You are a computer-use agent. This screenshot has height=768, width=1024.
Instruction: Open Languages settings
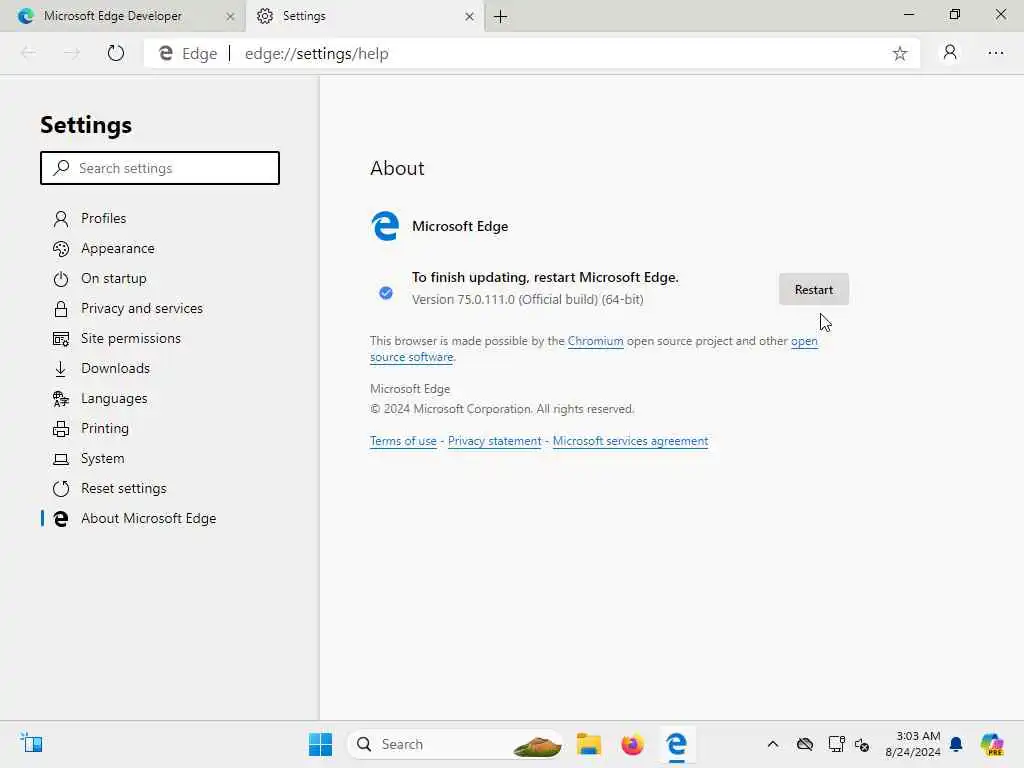pyautogui.click(x=114, y=398)
